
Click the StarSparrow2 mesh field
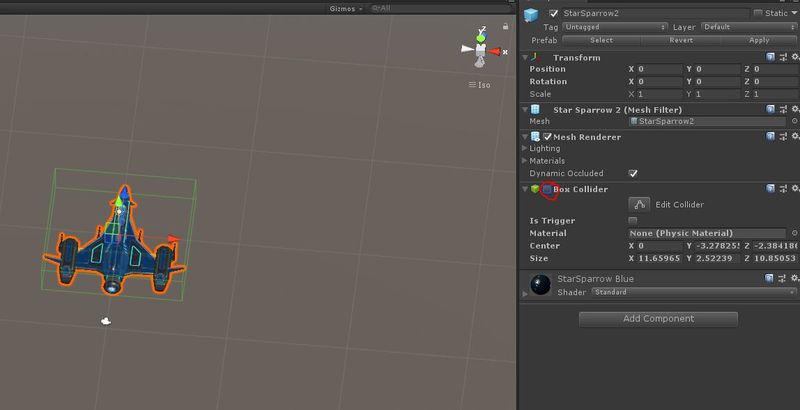pos(707,121)
